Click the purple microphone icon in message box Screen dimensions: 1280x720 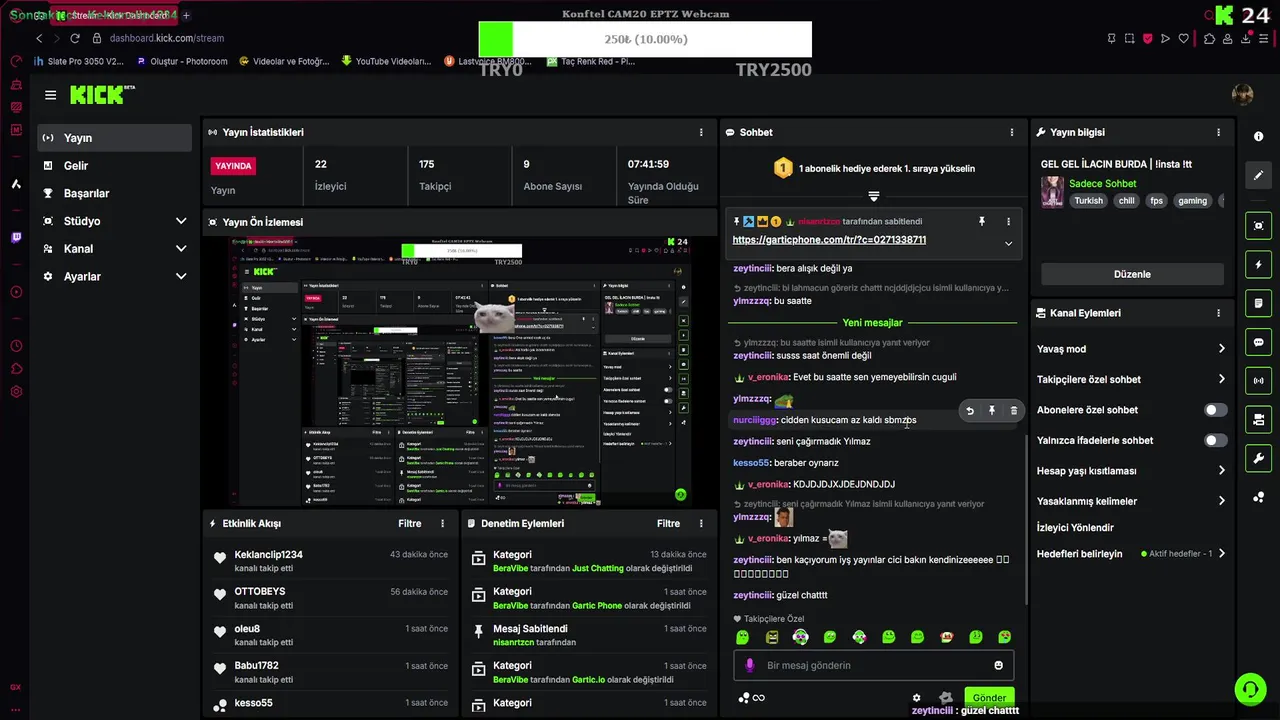pos(750,665)
